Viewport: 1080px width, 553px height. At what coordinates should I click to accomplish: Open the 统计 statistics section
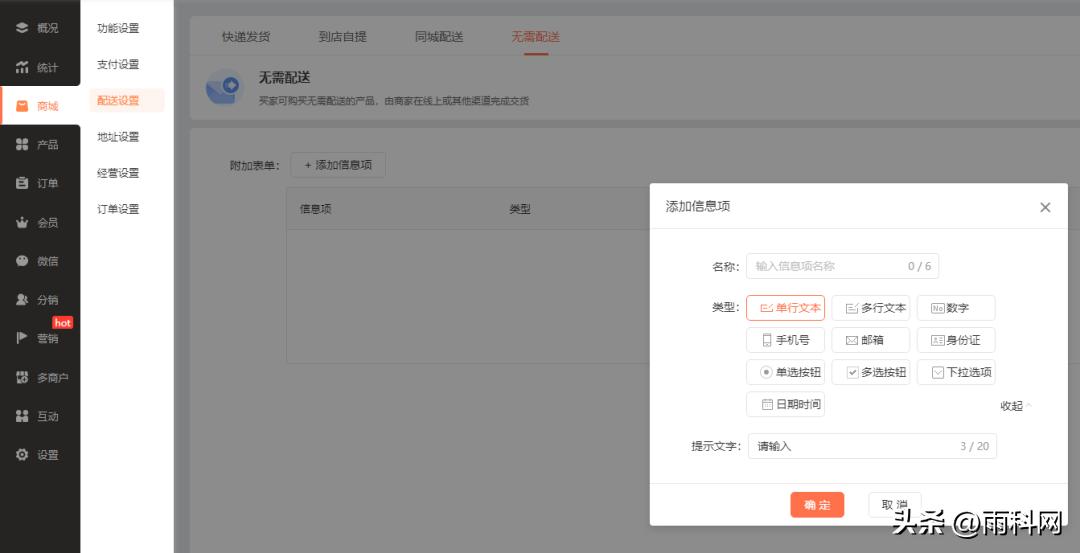(x=38, y=67)
